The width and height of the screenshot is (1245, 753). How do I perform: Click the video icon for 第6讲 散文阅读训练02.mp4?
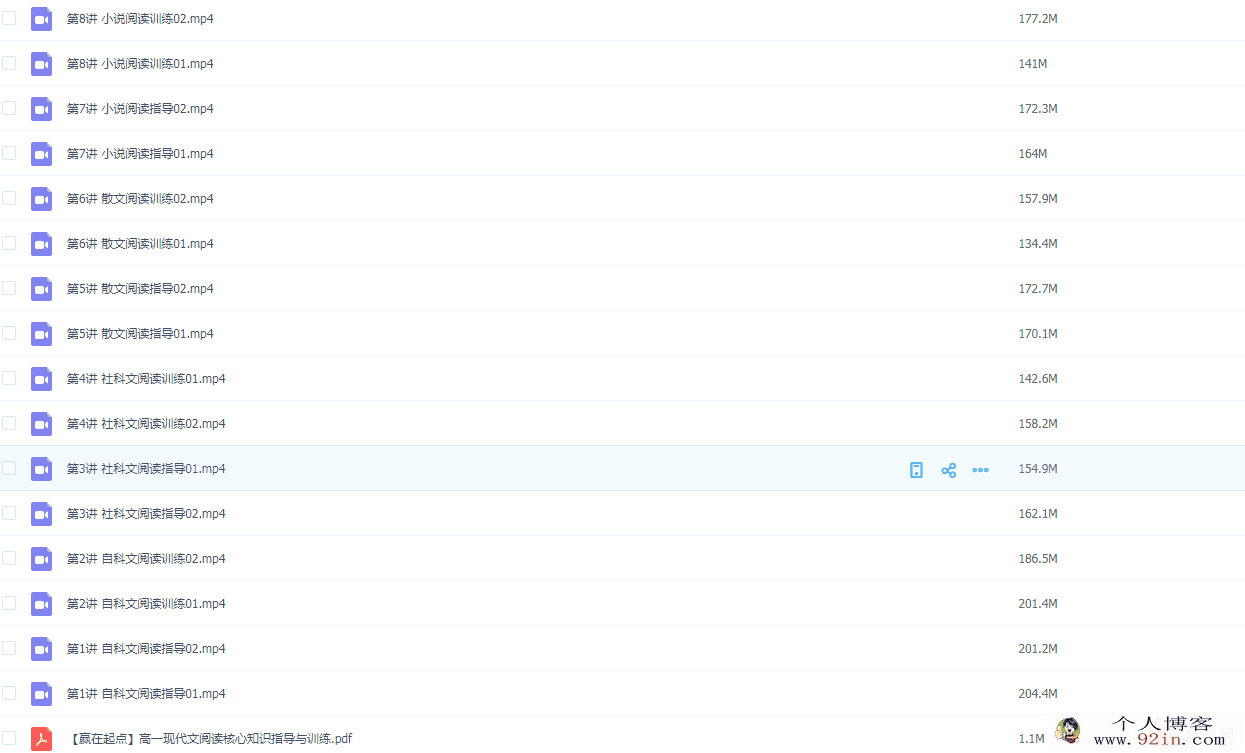tap(41, 199)
